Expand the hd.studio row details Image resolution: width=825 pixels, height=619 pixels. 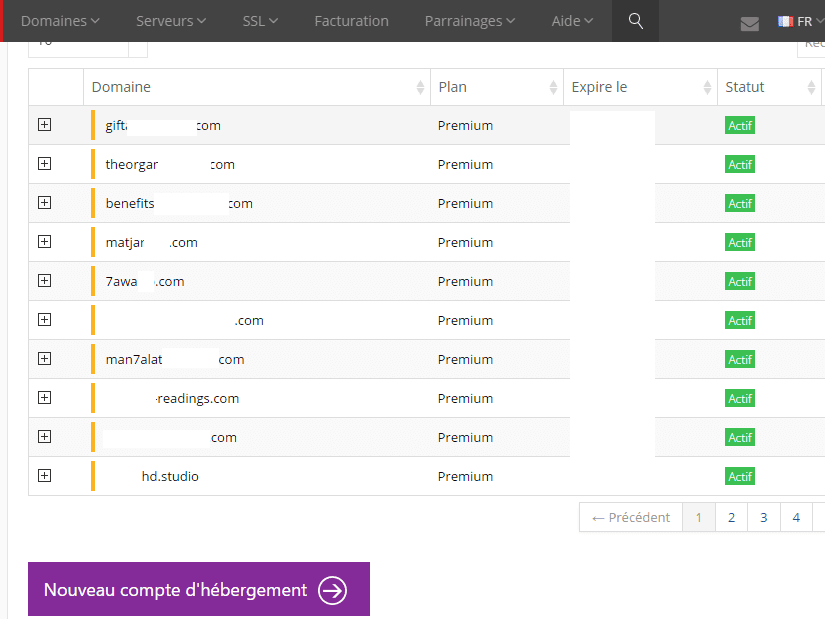(x=44, y=475)
